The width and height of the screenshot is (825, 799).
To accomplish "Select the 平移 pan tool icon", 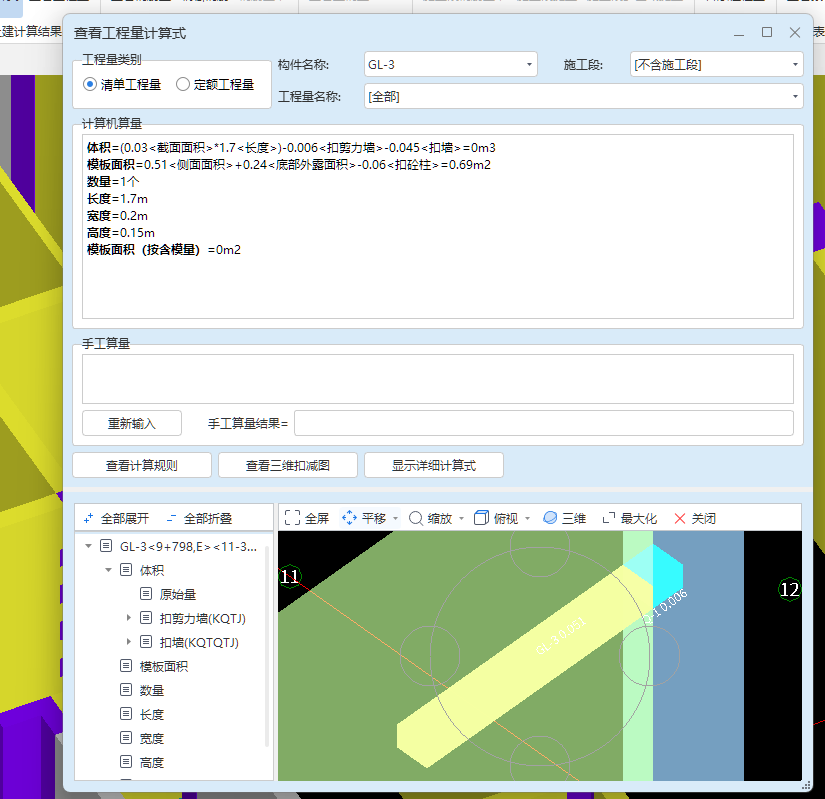I will 349,518.
